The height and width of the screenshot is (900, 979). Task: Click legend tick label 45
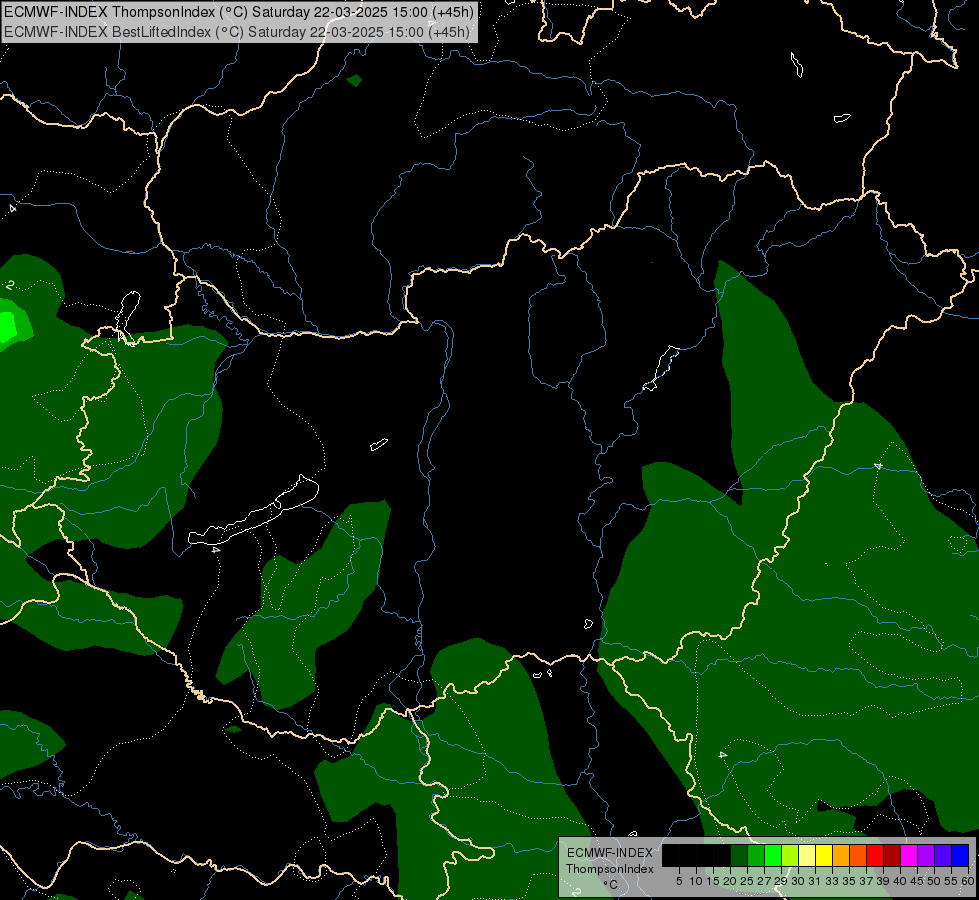pos(917,881)
